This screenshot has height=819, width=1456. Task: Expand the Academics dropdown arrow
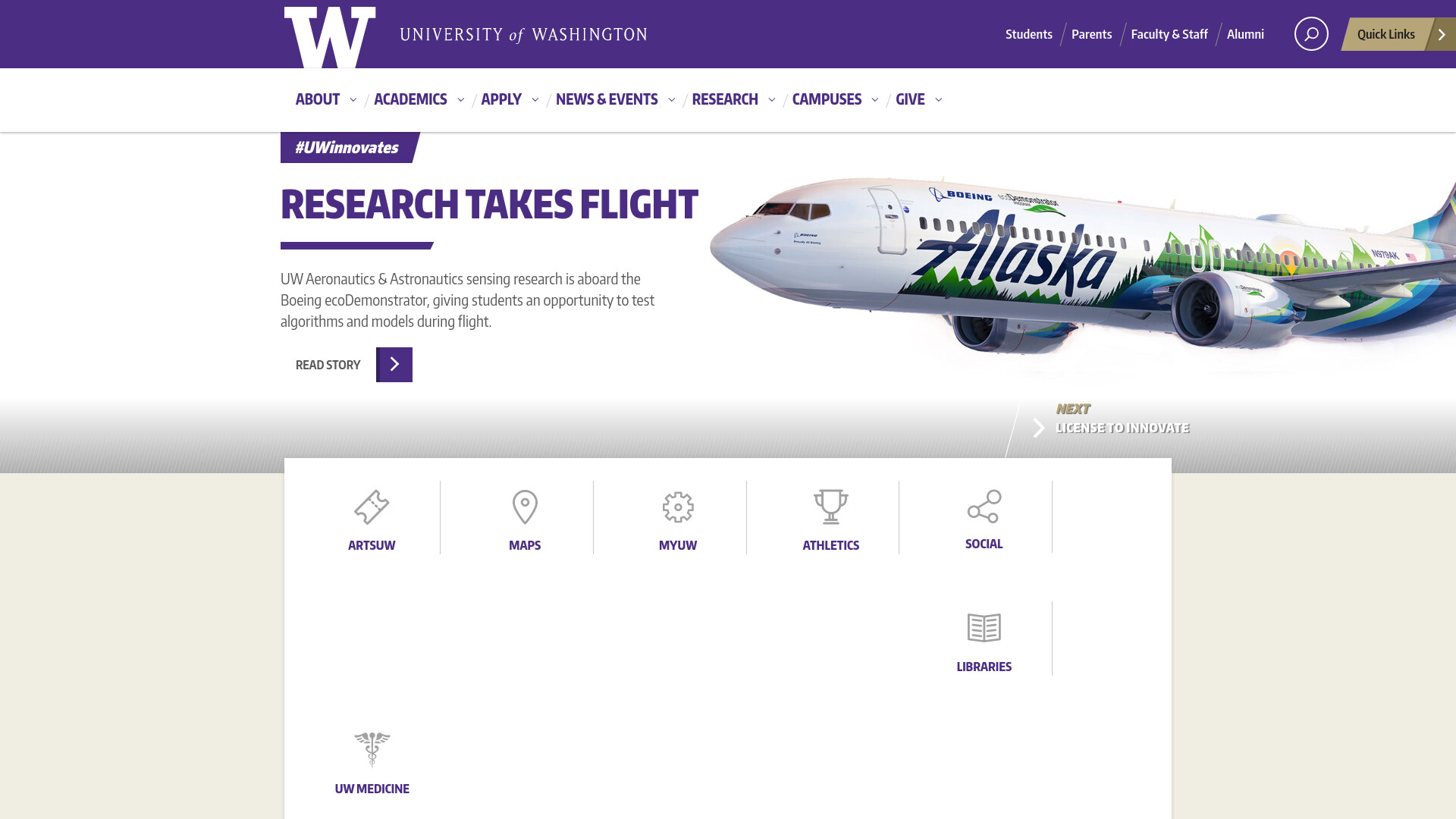(460, 100)
